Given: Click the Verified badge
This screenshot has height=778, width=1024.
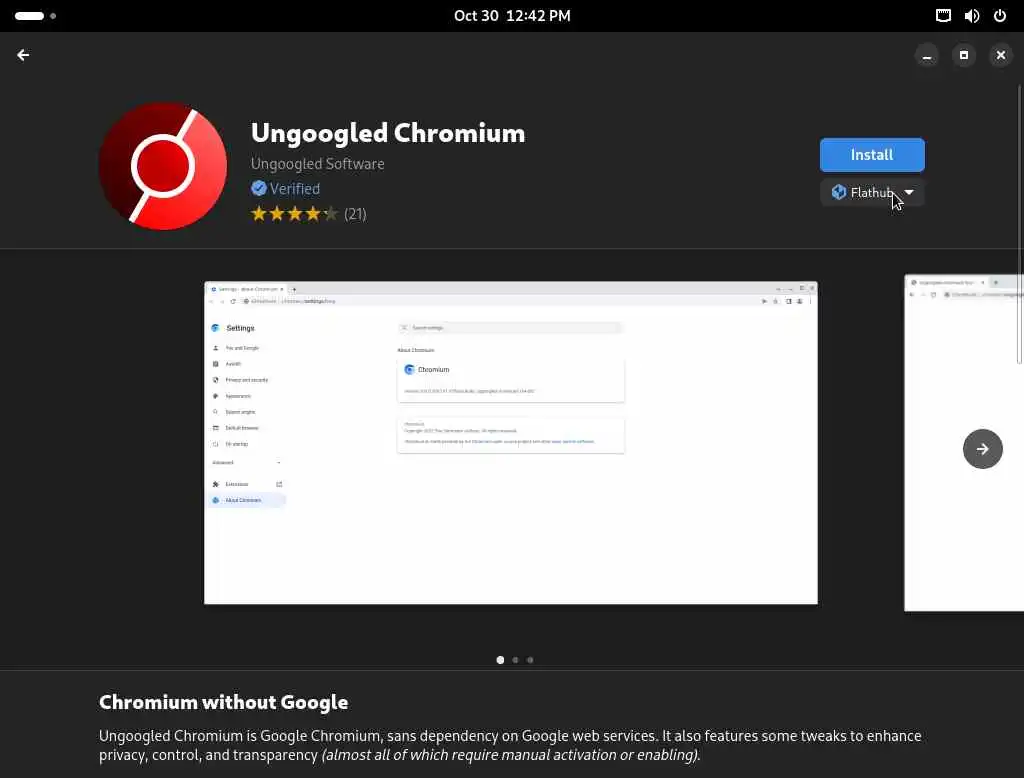Looking at the screenshot, I should [285, 189].
